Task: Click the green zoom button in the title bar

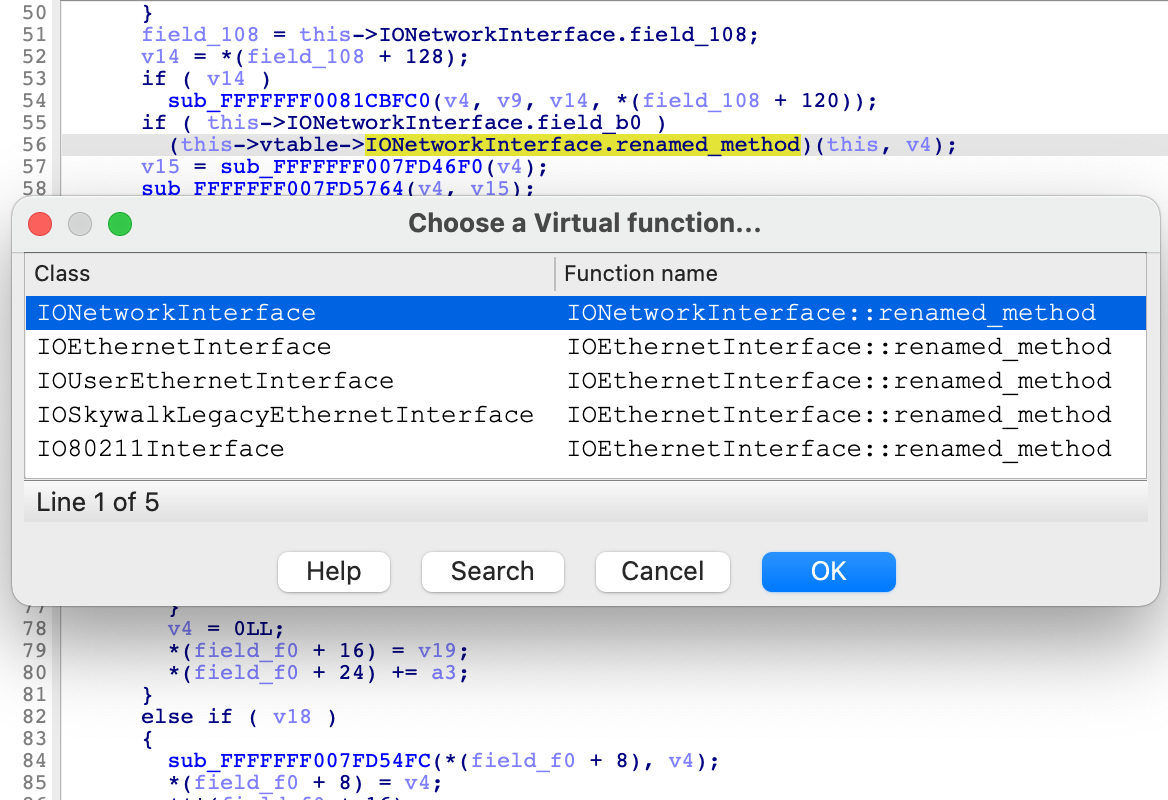Action: [x=120, y=224]
